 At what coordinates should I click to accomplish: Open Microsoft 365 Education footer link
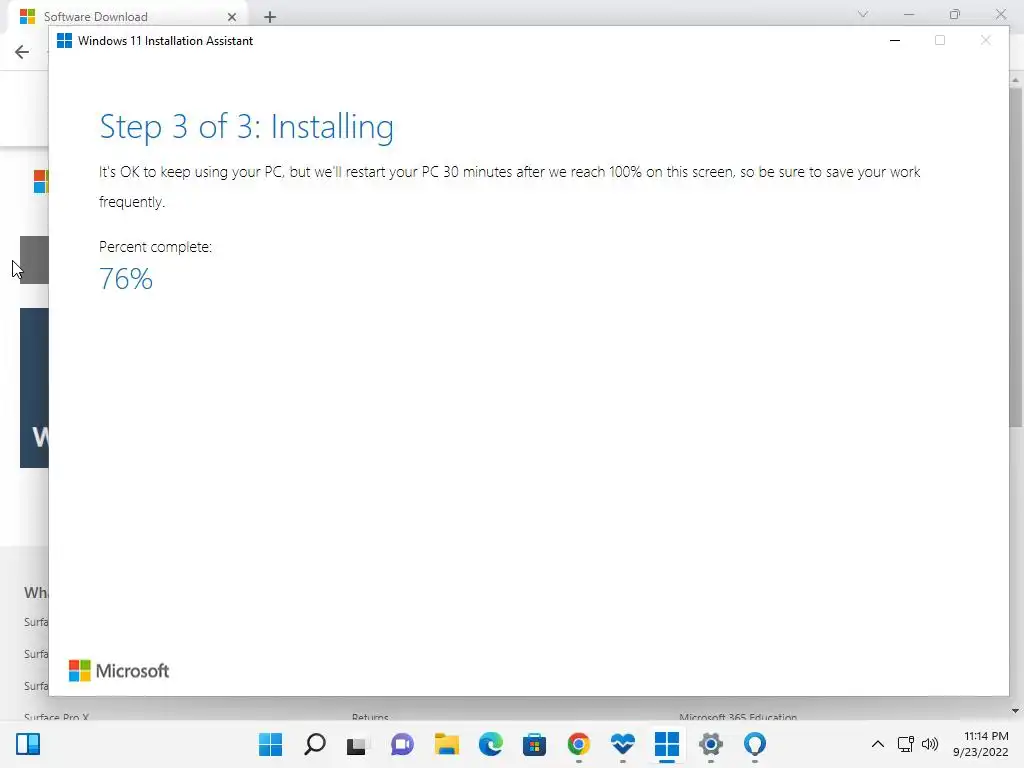[738, 717]
